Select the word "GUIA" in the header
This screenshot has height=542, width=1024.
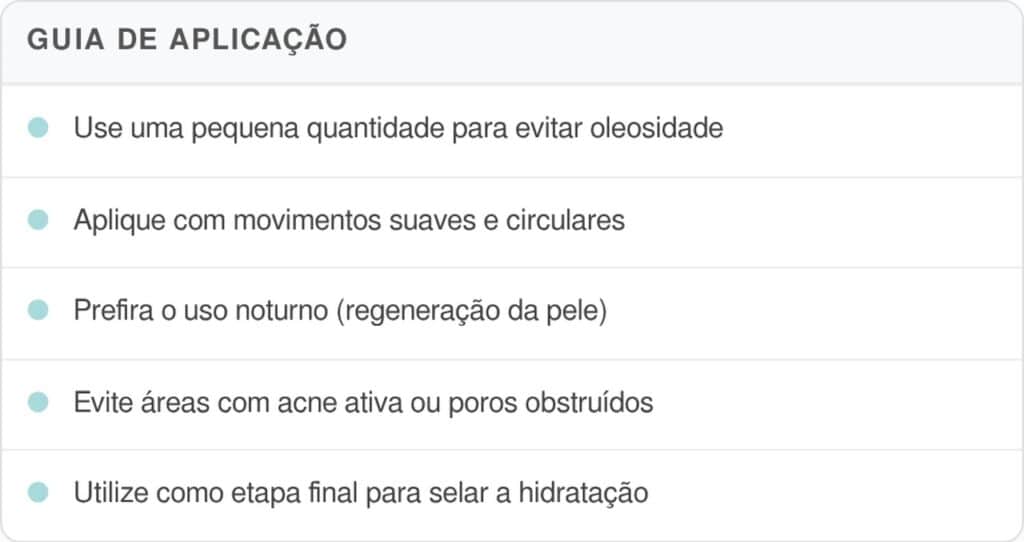click(66, 39)
